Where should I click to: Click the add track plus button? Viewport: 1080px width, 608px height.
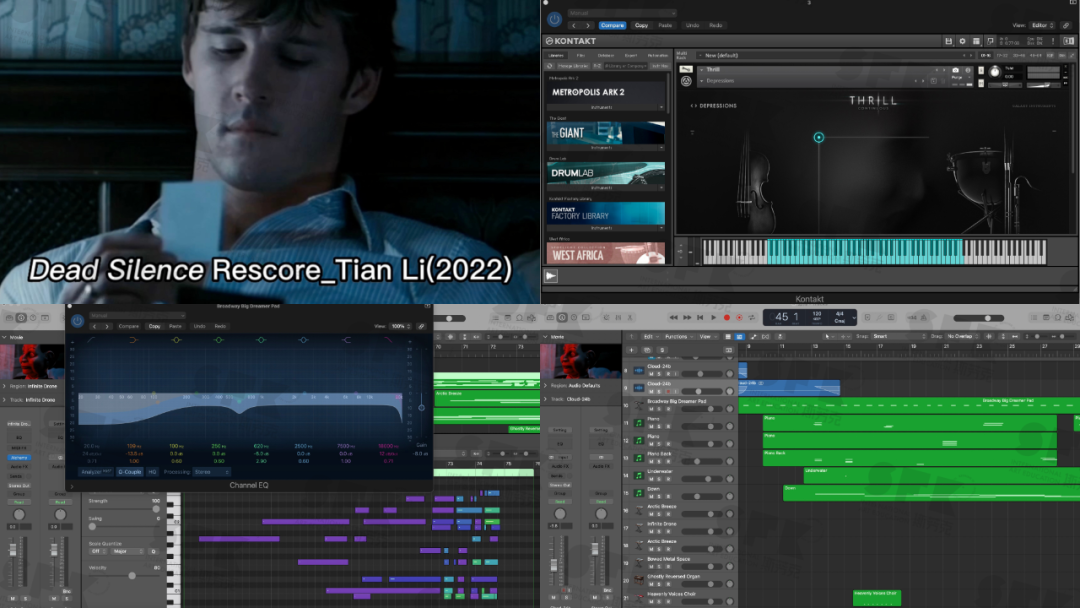pyautogui.click(x=631, y=350)
